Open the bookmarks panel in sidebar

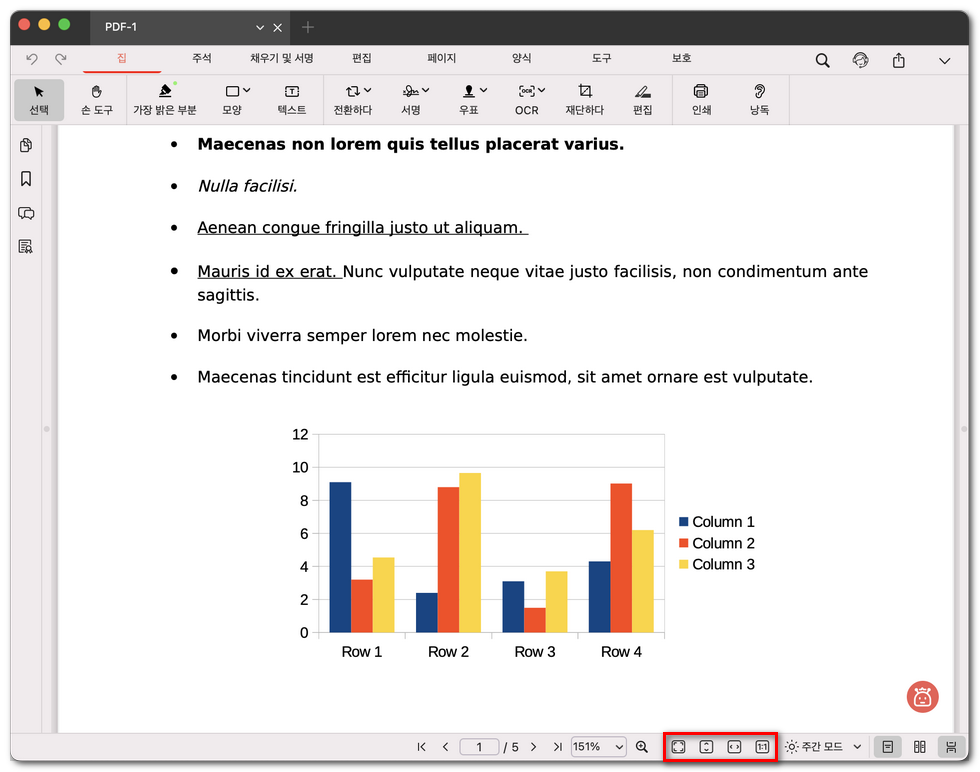tap(26, 179)
